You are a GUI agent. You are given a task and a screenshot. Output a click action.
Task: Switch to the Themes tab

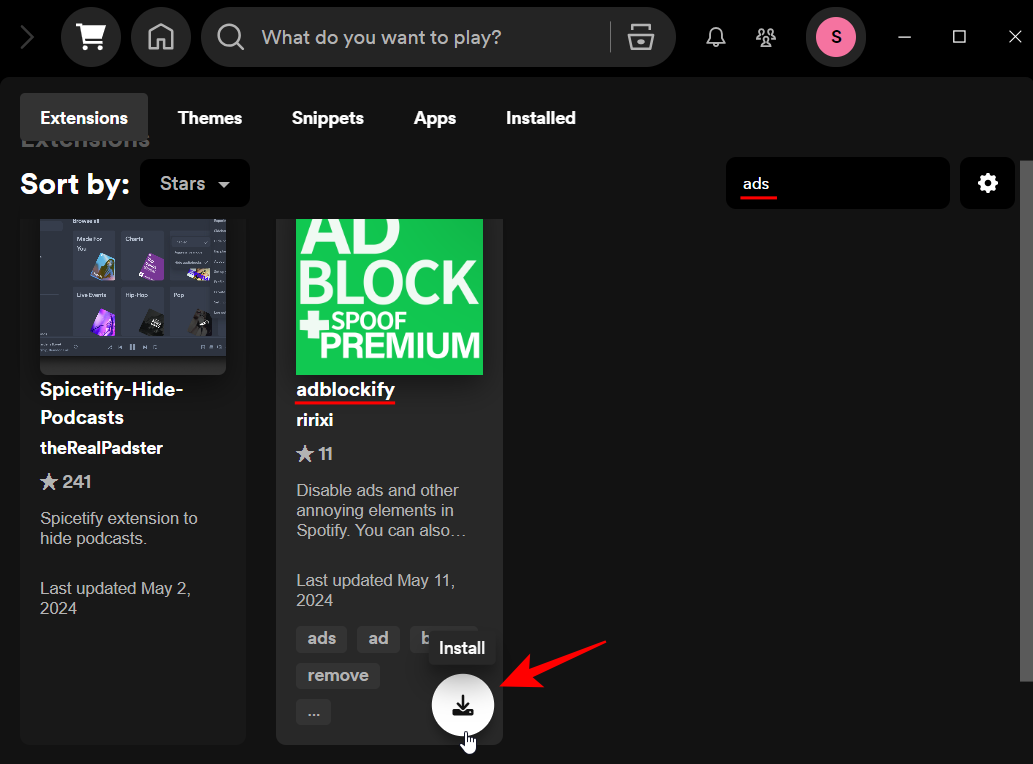[210, 118]
